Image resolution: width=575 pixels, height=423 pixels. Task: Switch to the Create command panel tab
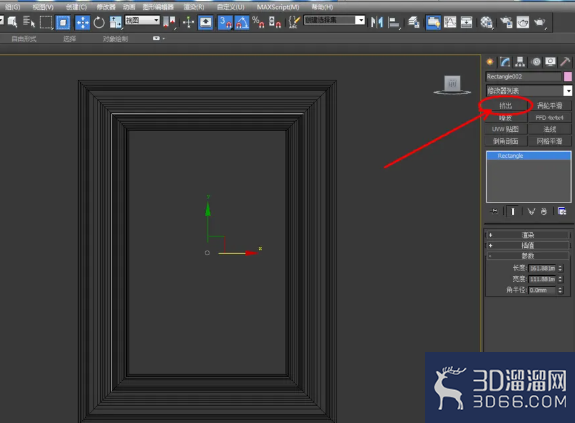pyautogui.click(x=490, y=62)
